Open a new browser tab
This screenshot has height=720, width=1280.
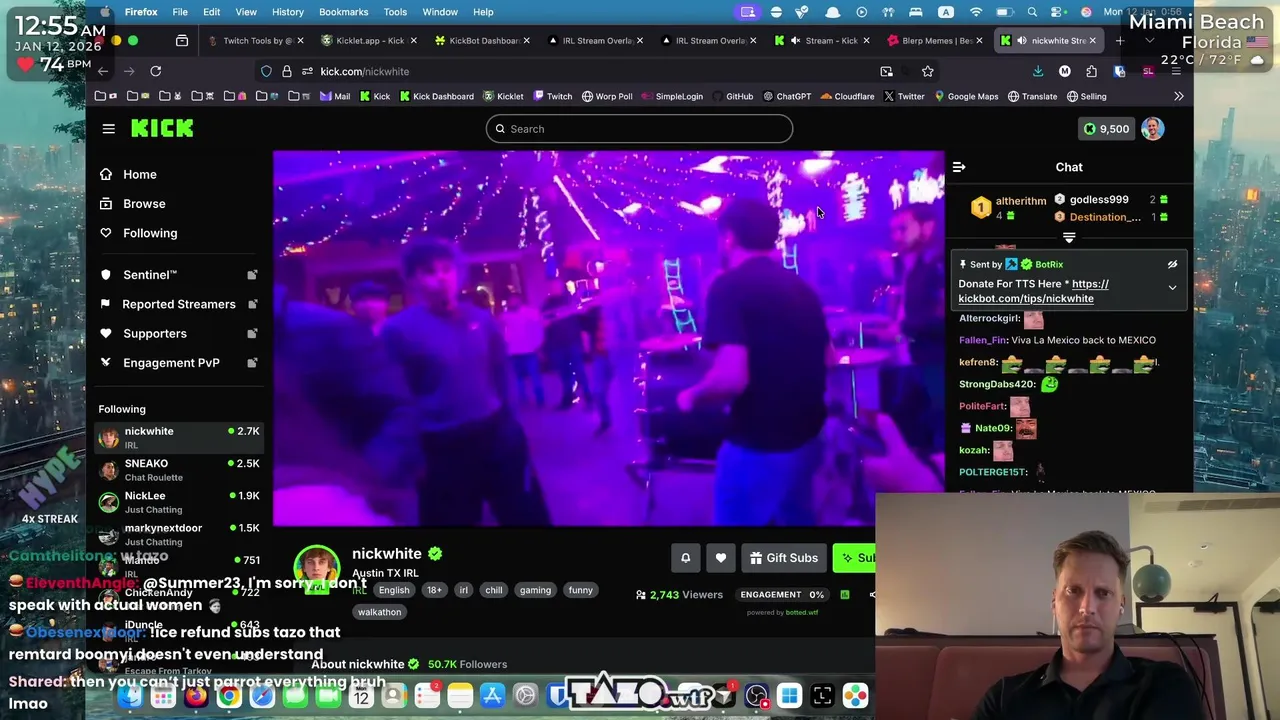(1120, 41)
